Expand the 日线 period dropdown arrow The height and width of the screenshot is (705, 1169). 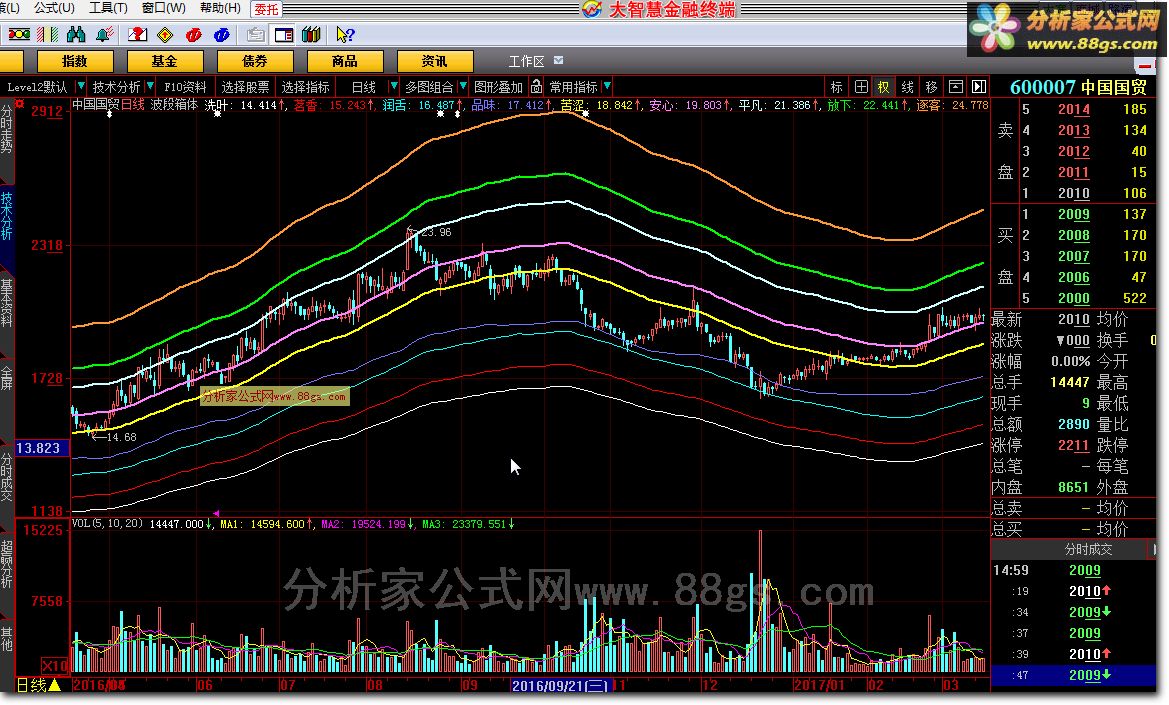click(x=394, y=86)
